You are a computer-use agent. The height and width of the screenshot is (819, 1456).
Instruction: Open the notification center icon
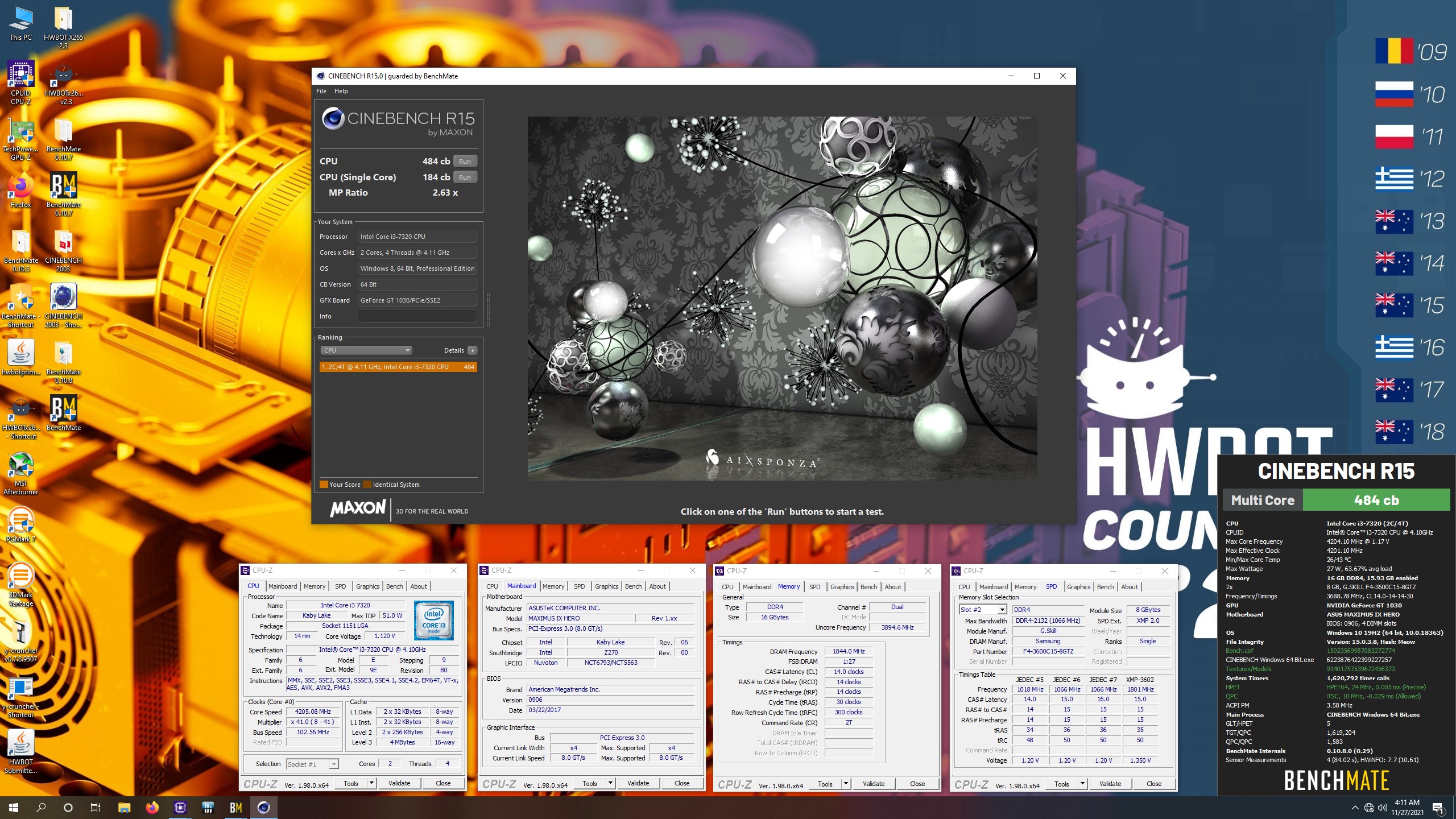[x=1437, y=808]
